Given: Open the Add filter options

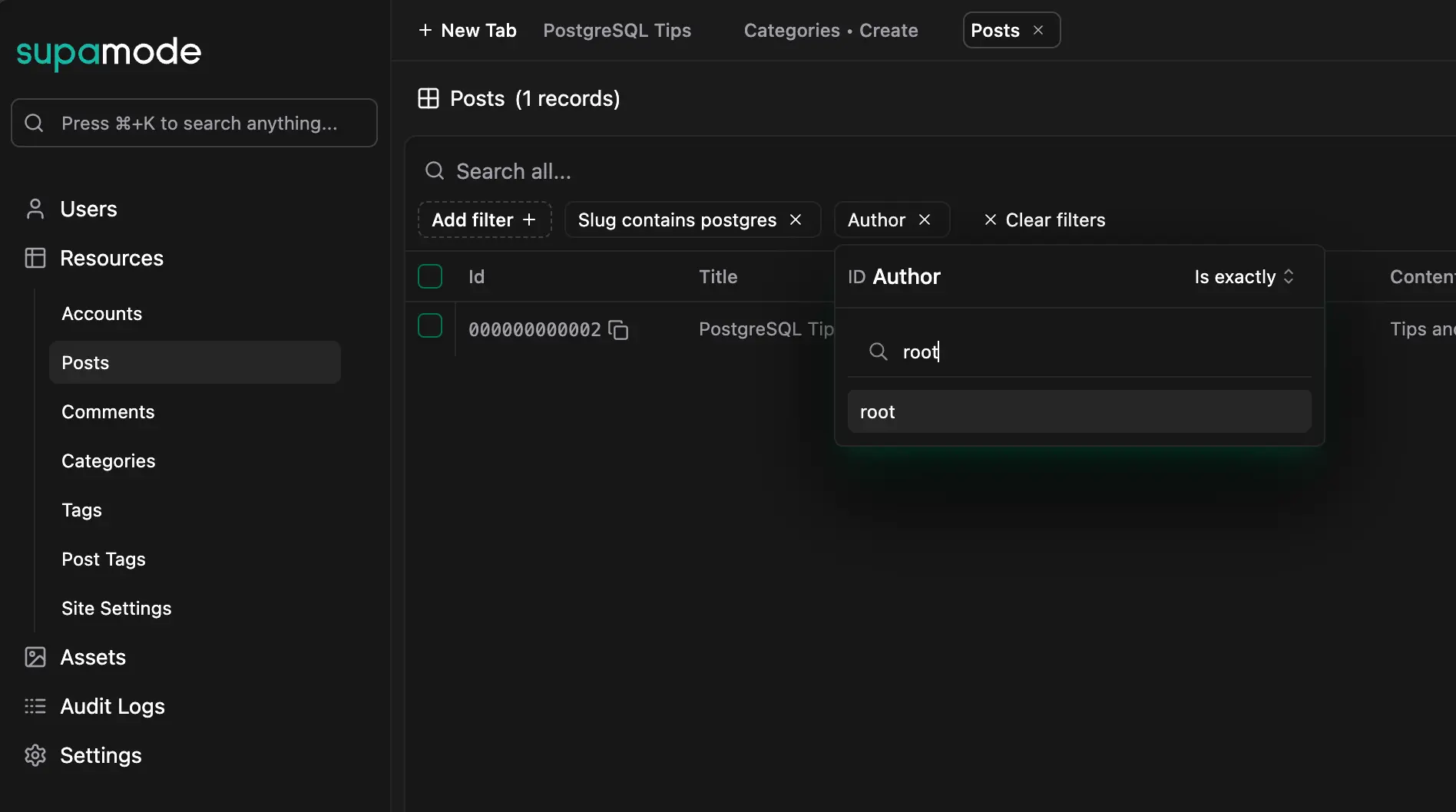Looking at the screenshot, I should 484,220.
